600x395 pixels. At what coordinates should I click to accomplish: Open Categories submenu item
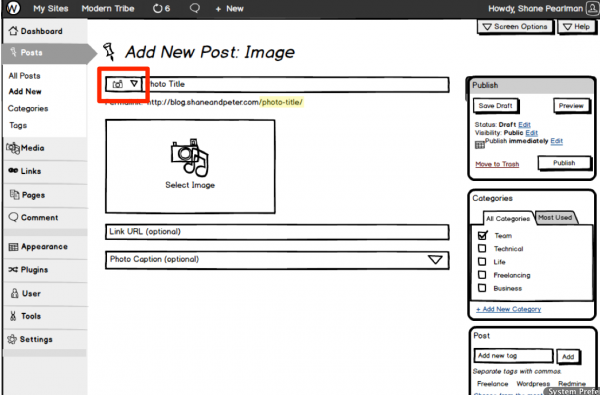(x=28, y=108)
